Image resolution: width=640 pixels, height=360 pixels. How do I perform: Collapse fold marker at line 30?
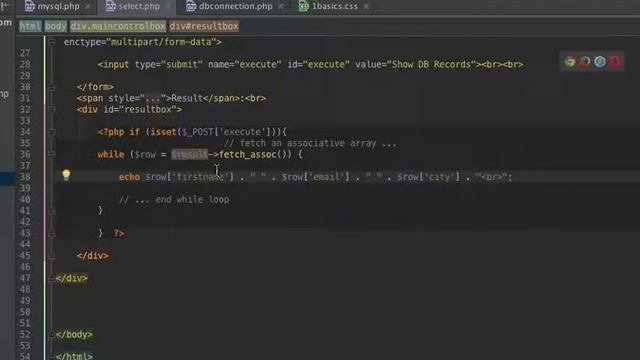pos(52,87)
